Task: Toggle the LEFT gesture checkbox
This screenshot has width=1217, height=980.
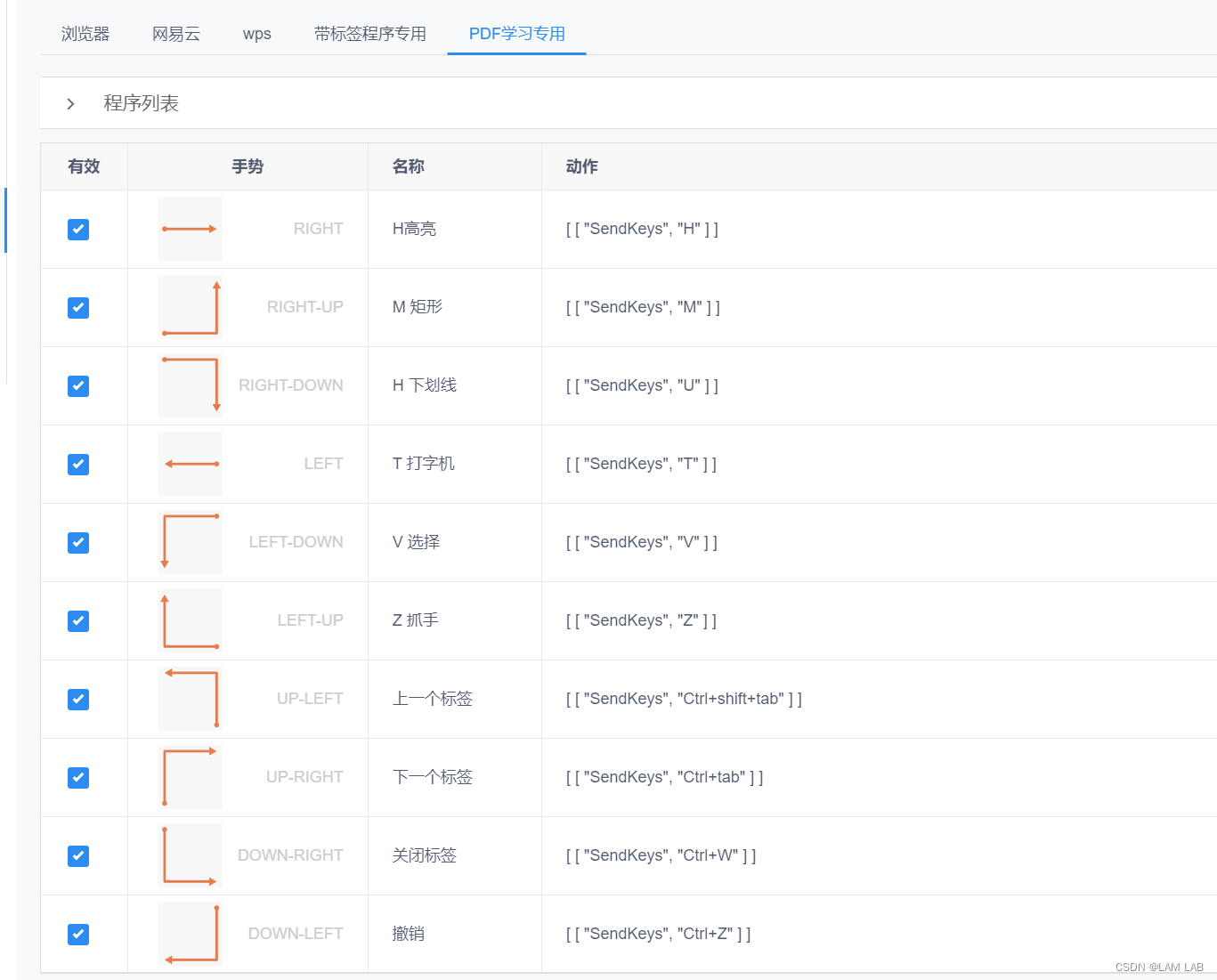Action: click(78, 465)
